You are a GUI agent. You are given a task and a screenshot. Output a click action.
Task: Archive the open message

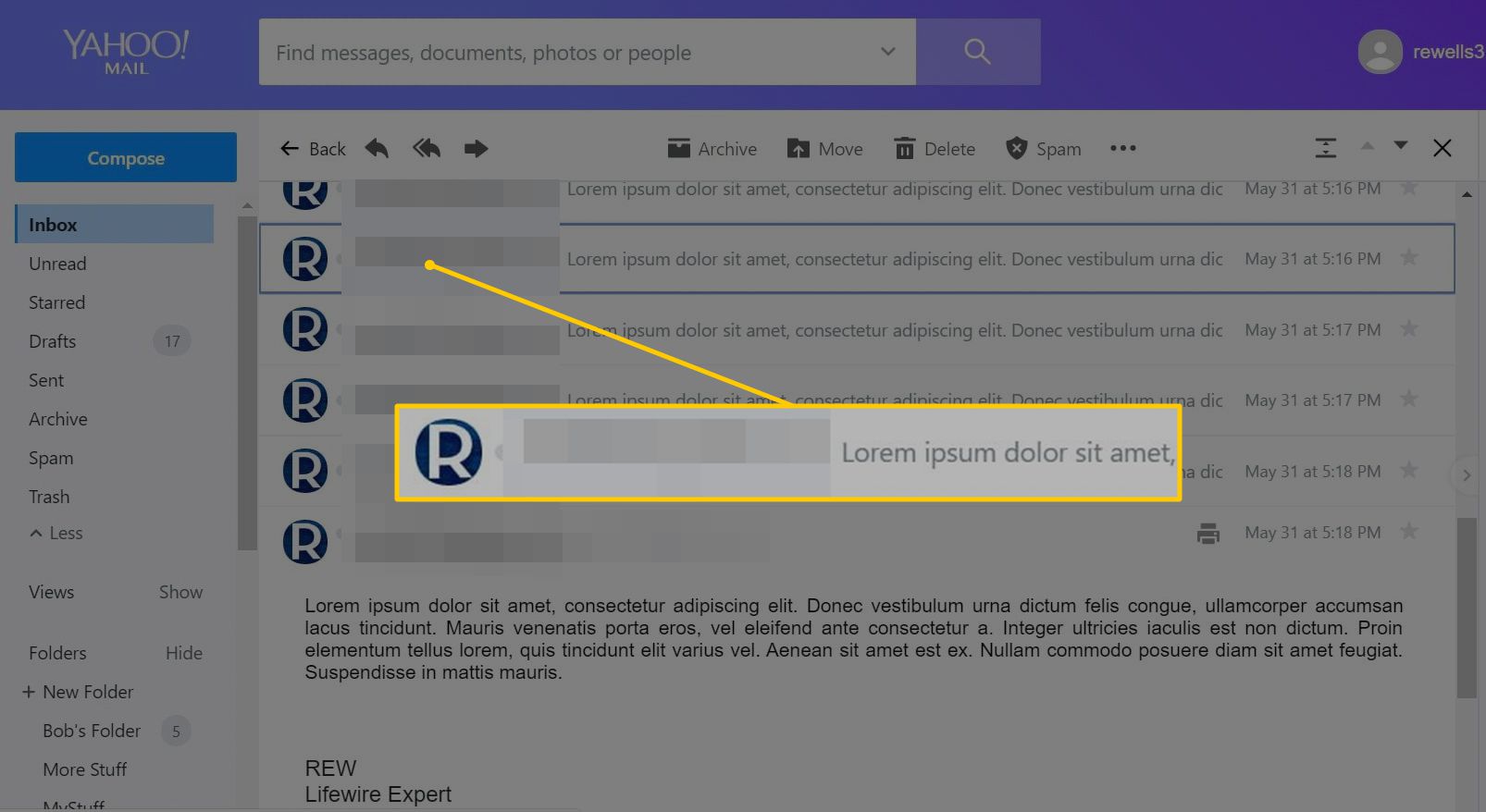point(712,149)
